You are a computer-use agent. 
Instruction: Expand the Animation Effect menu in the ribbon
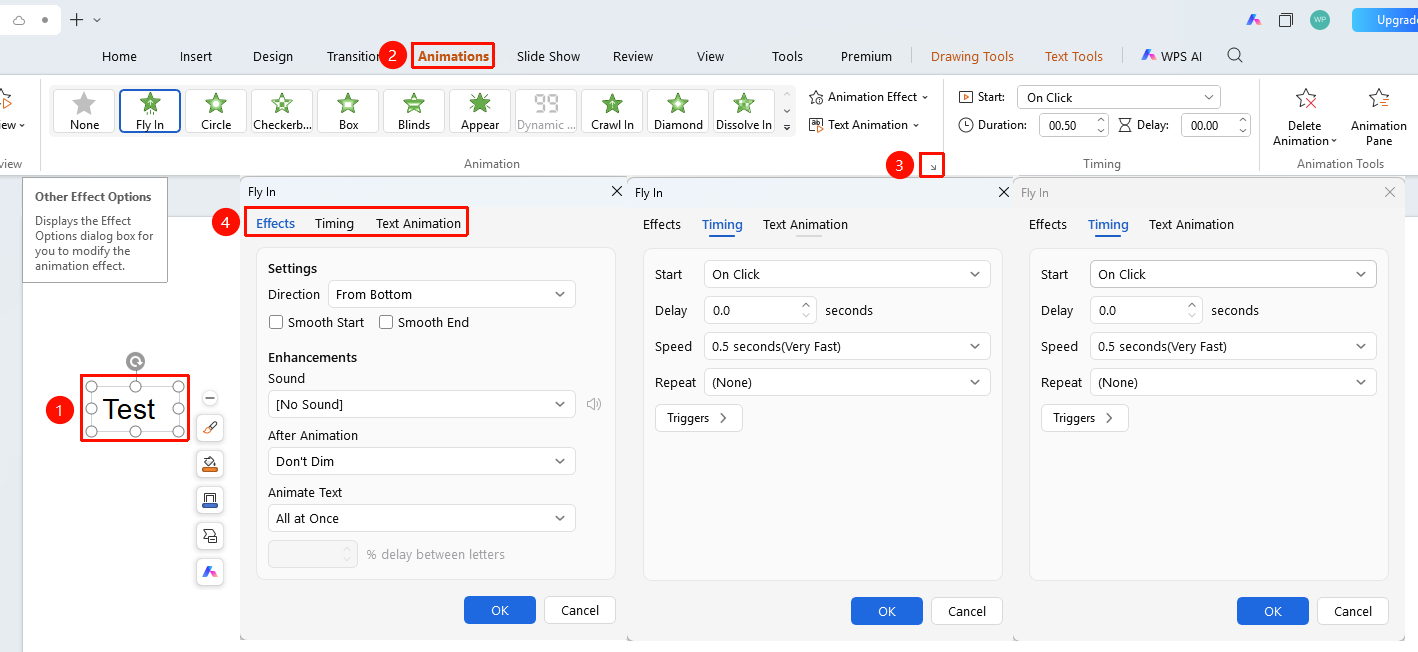[869, 97]
